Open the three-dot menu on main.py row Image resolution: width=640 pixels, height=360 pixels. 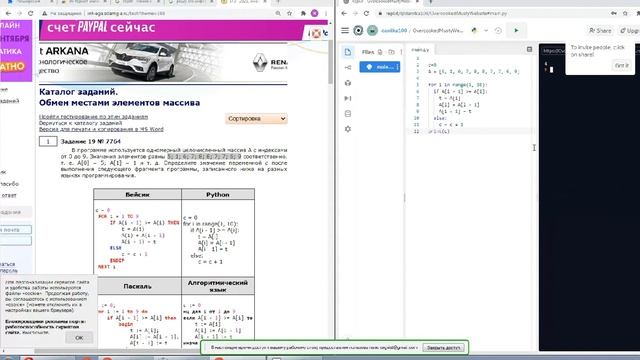(x=397, y=67)
